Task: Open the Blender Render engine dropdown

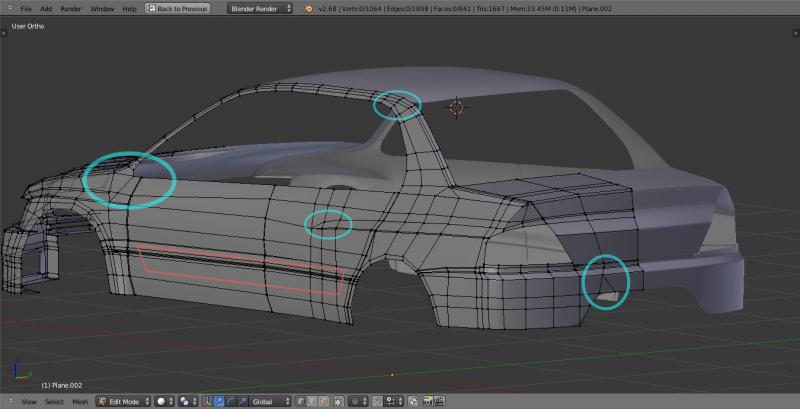Action: (260, 8)
